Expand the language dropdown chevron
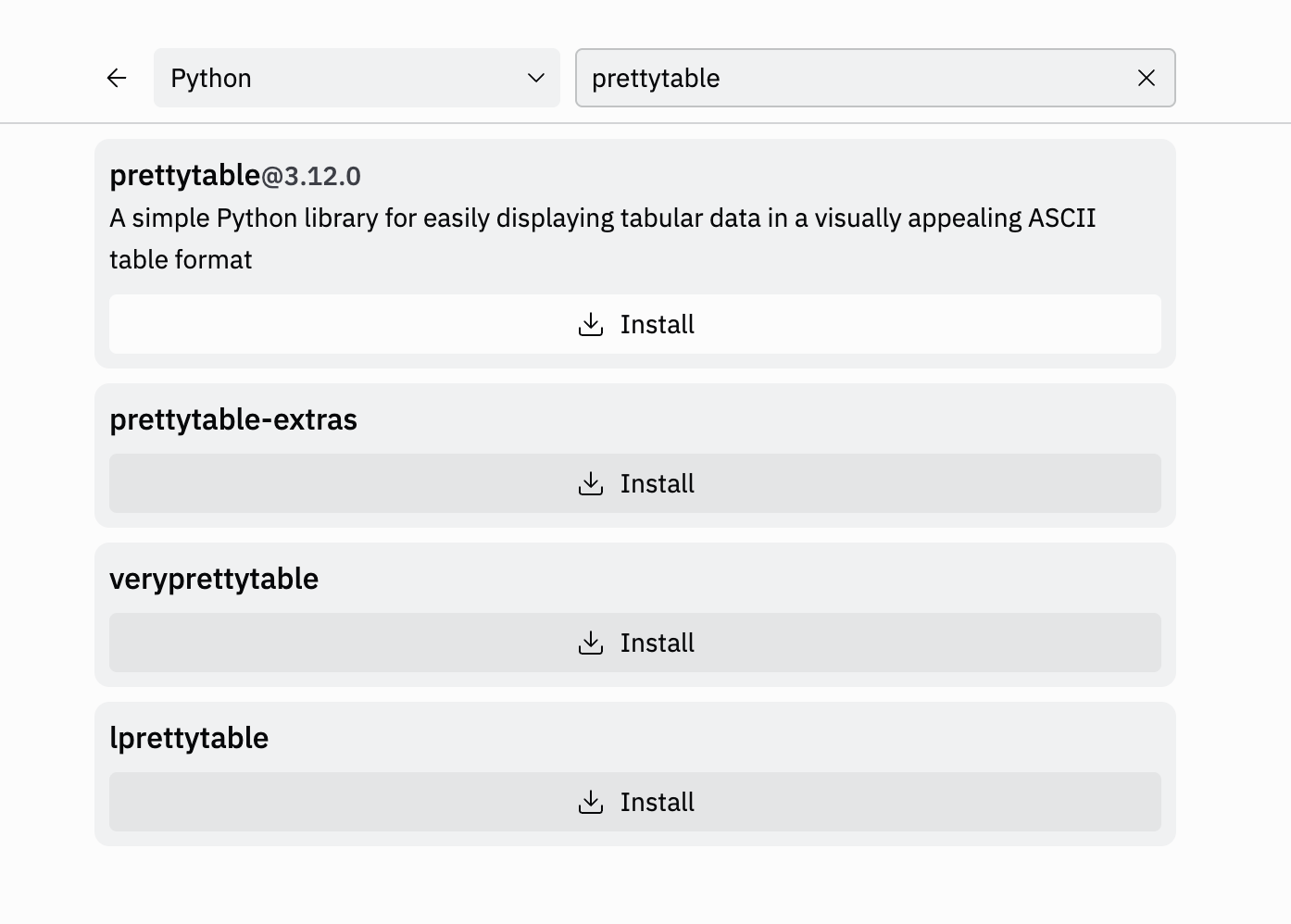Screen dimensions: 1291x924 [535, 78]
